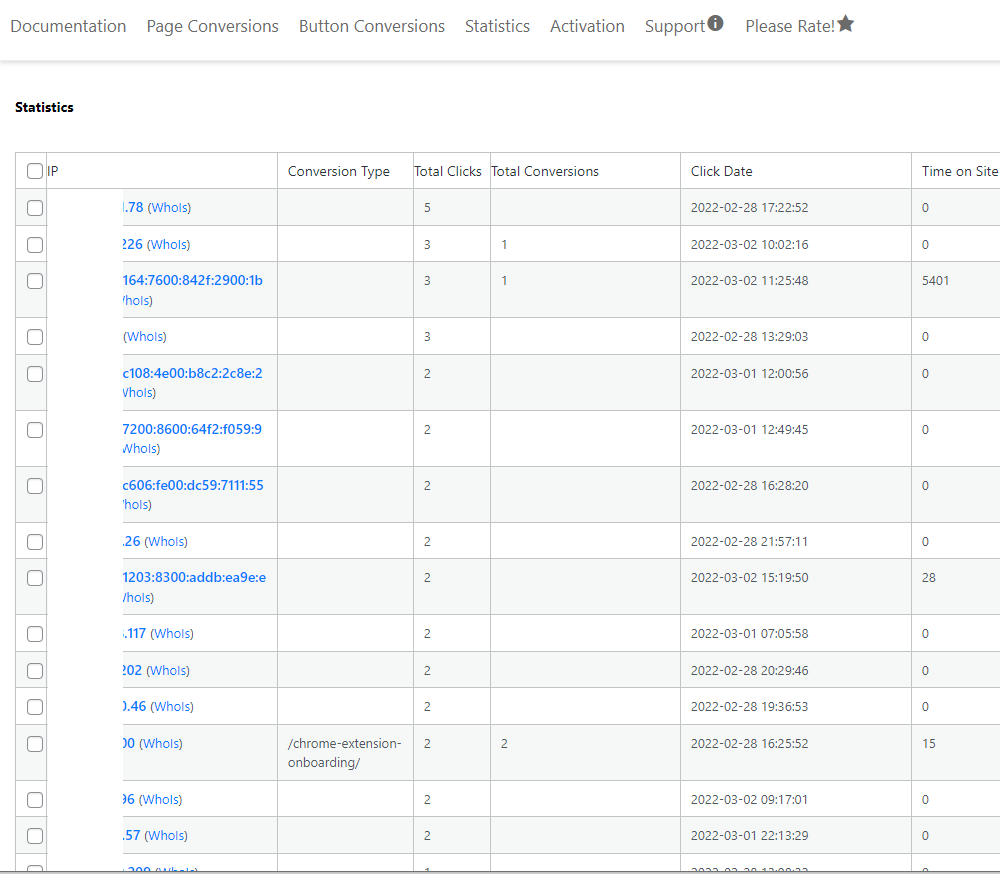Screen dimensions: 1000x874
Task: Click the Please Rate! link
Action: 788,26
